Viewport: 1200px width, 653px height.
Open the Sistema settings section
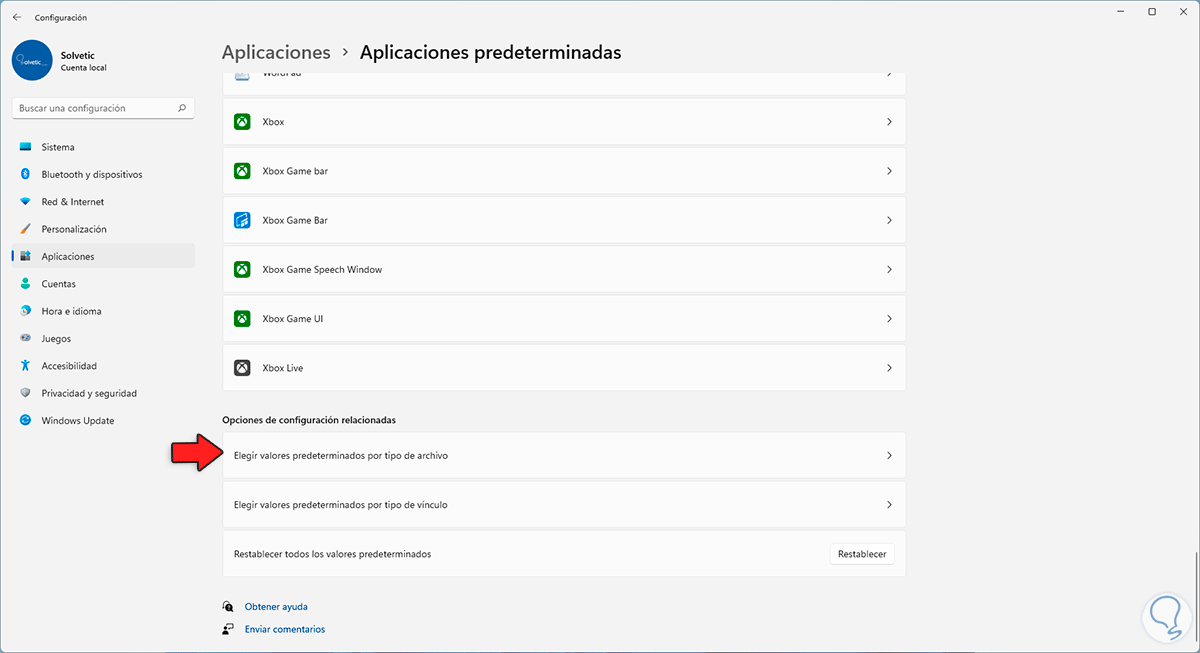pos(58,147)
